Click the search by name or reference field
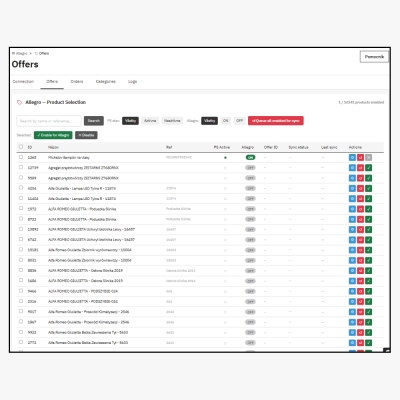This screenshot has height=400, width=400. point(49,121)
